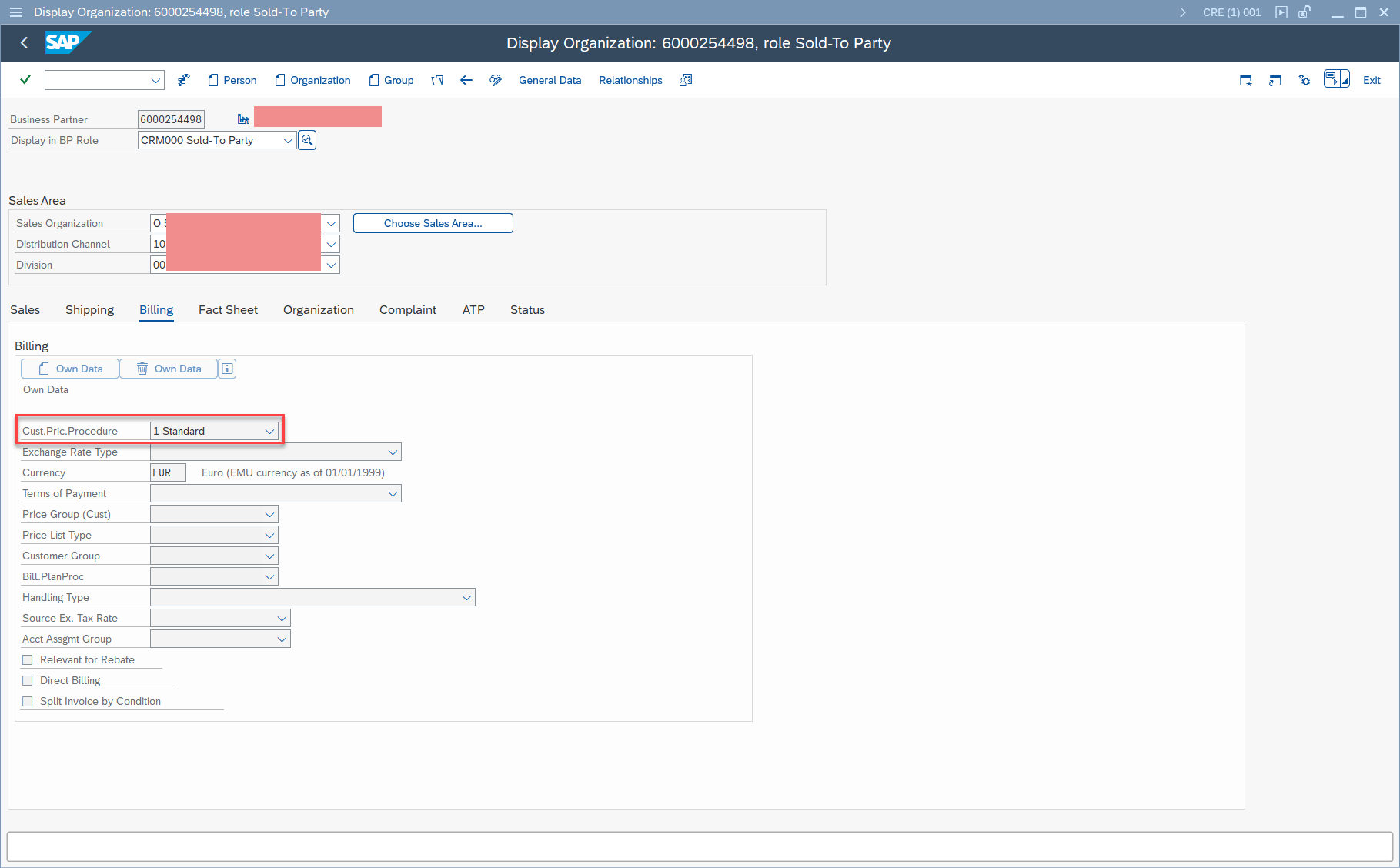The image size is (1400, 868).
Task: Select the Billing tab
Action: pos(156,309)
